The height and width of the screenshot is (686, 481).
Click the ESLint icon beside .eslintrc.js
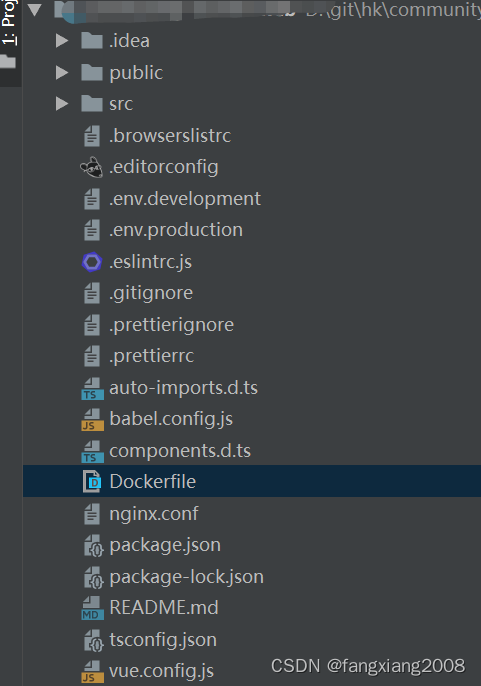(92, 262)
